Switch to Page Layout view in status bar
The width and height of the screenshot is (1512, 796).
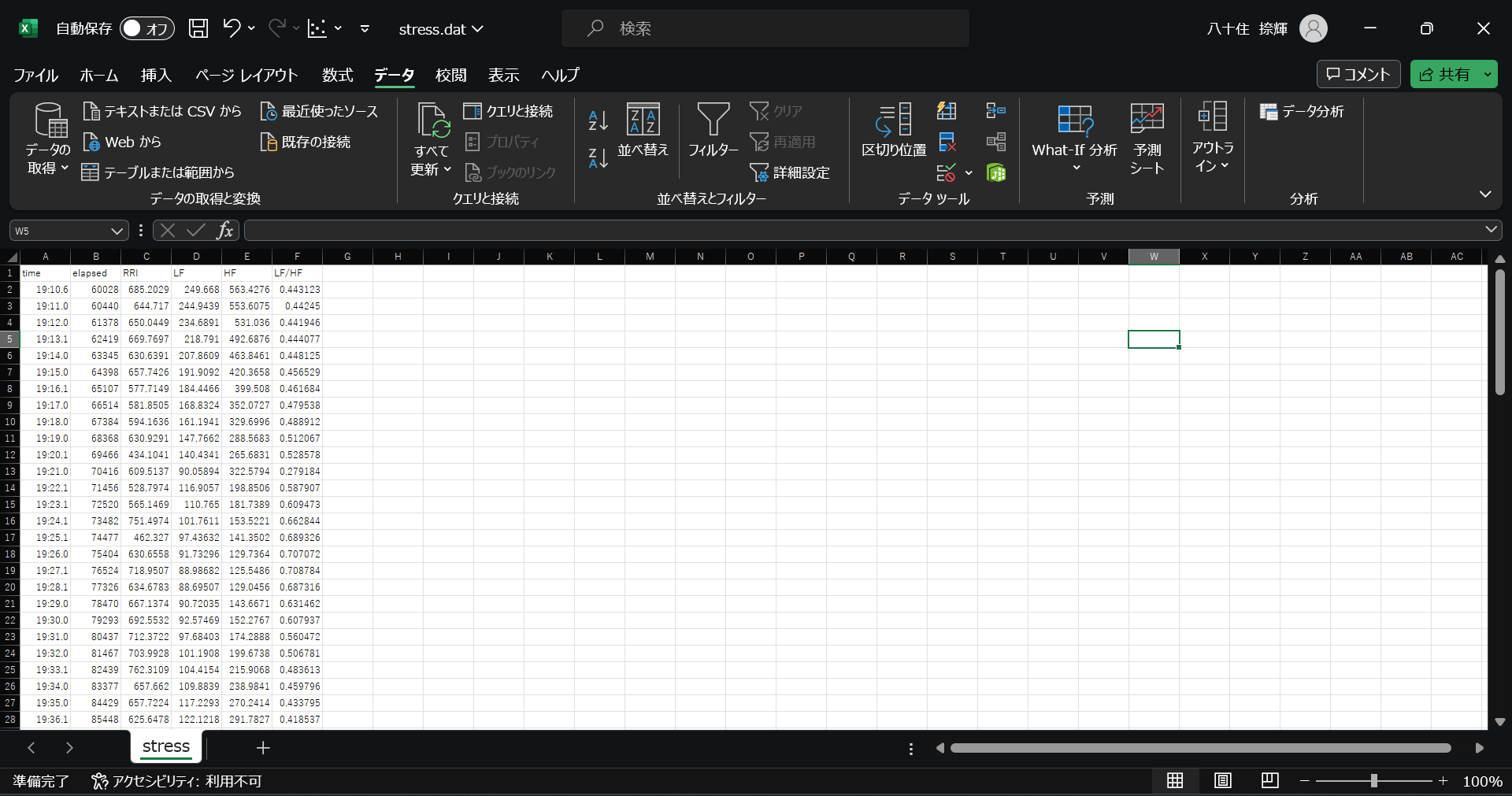(x=1222, y=780)
